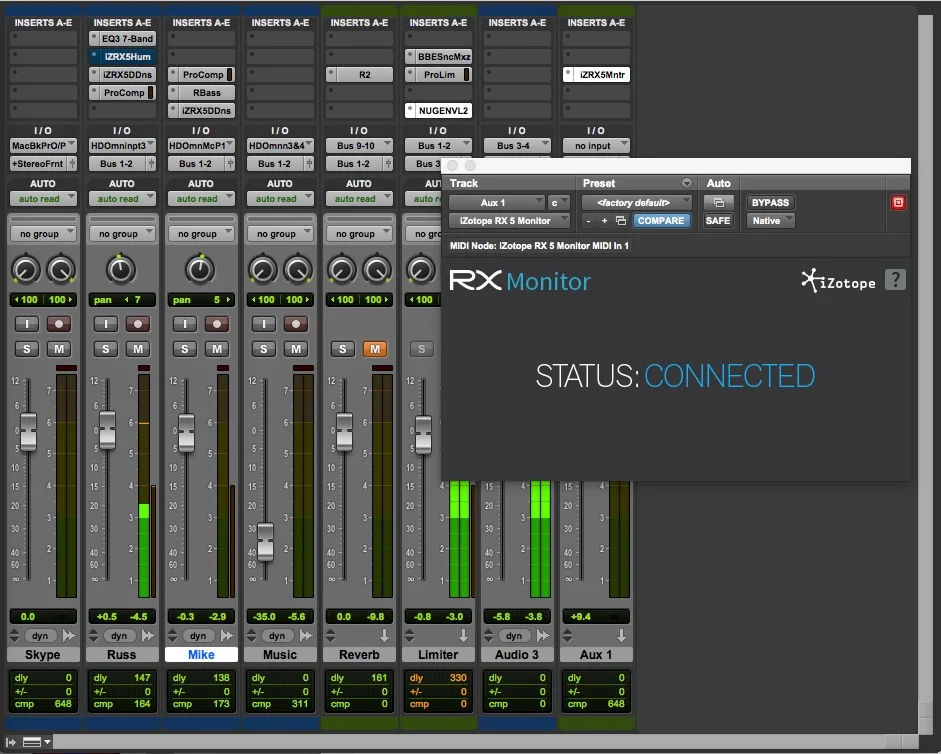The image size is (941, 754).
Task: Mute the Skype track
Action: 59,349
